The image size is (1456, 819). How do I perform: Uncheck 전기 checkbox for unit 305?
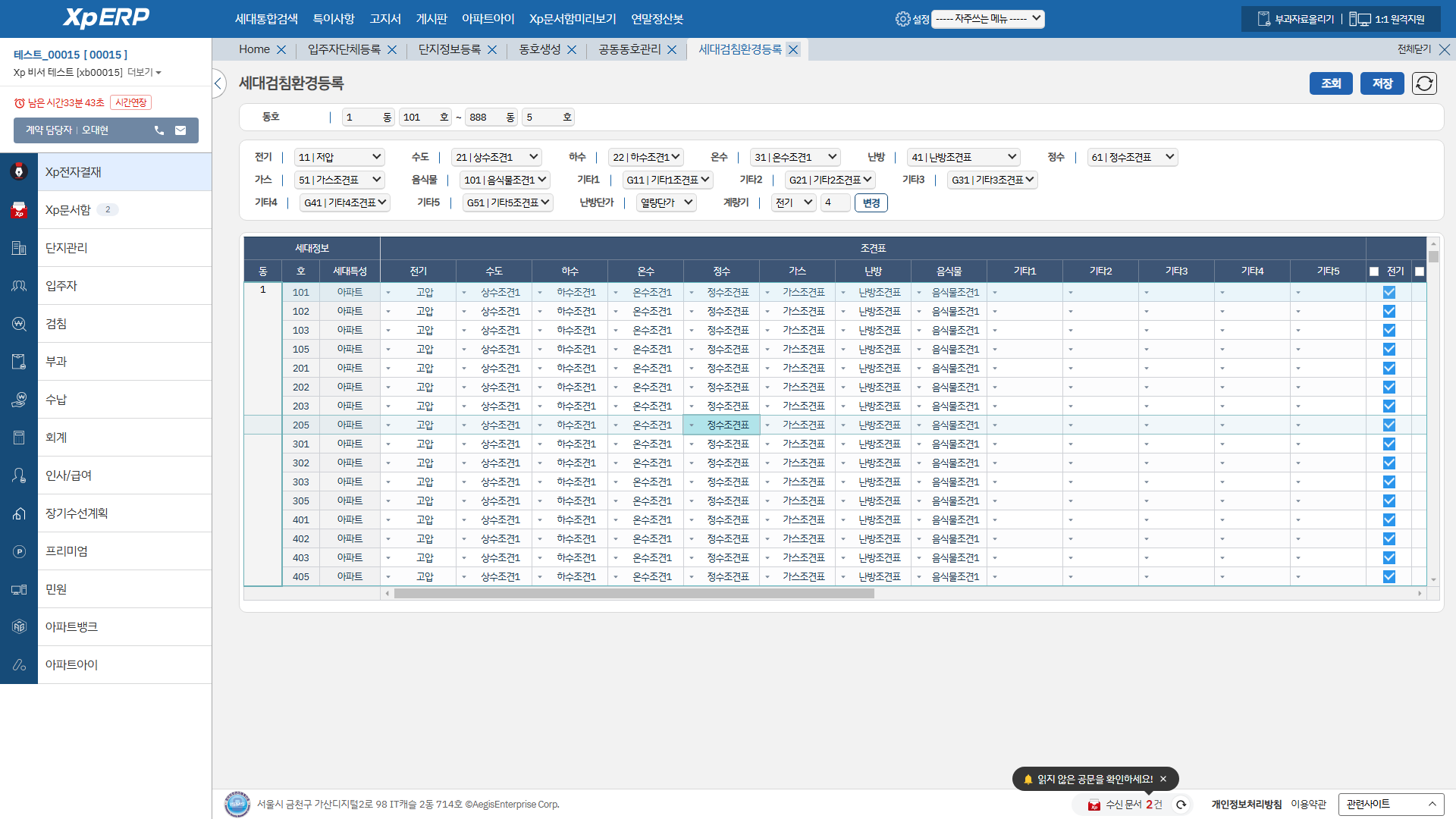[x=1389, y=500]
